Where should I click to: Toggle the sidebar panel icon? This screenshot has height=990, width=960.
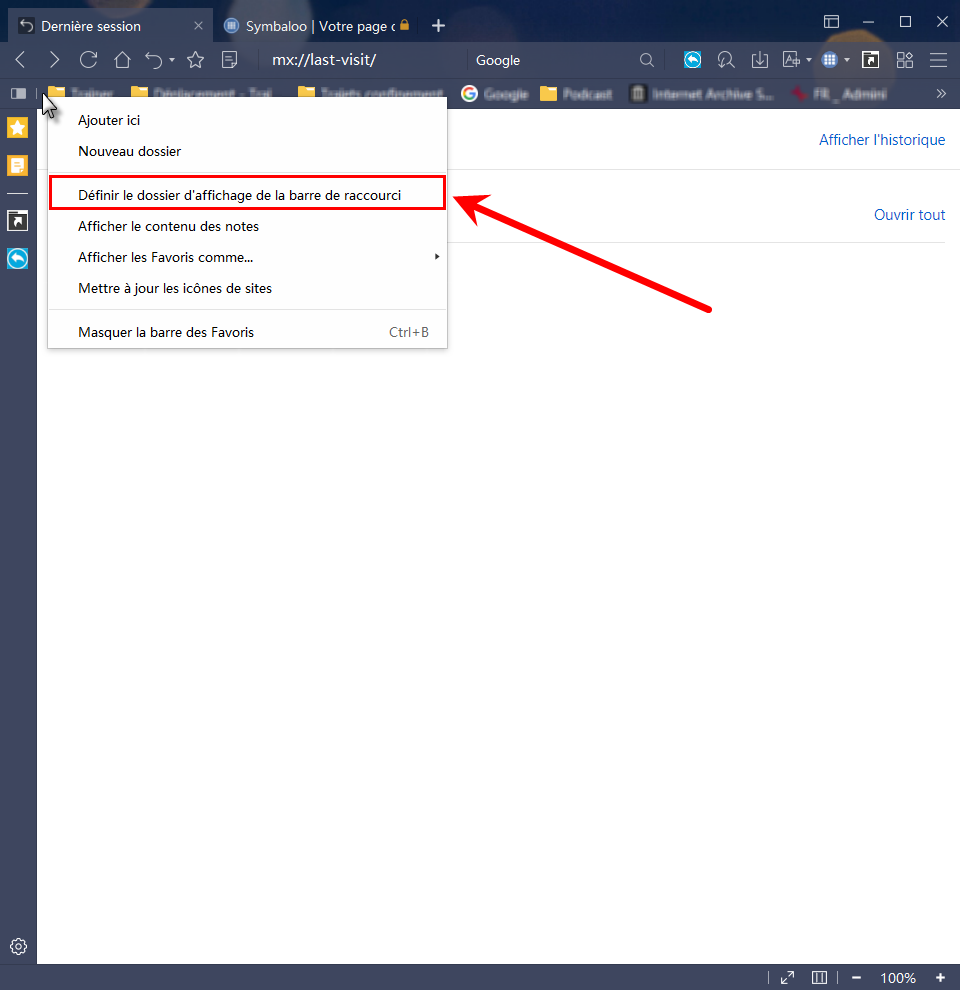[18, 93]
